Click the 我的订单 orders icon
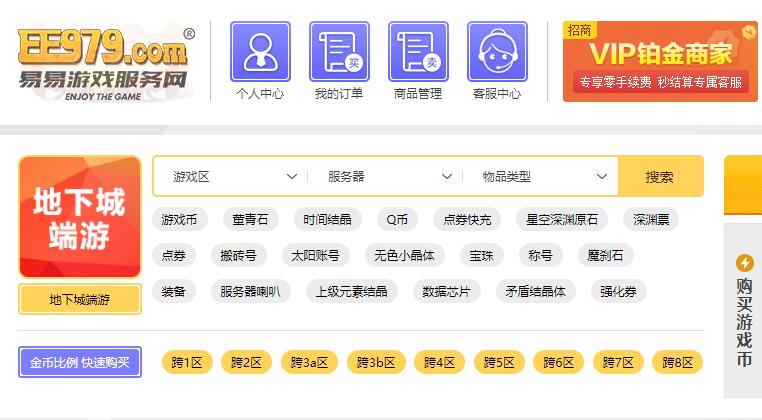The height and width of the screenshot is (420, 762). [339, 52]
